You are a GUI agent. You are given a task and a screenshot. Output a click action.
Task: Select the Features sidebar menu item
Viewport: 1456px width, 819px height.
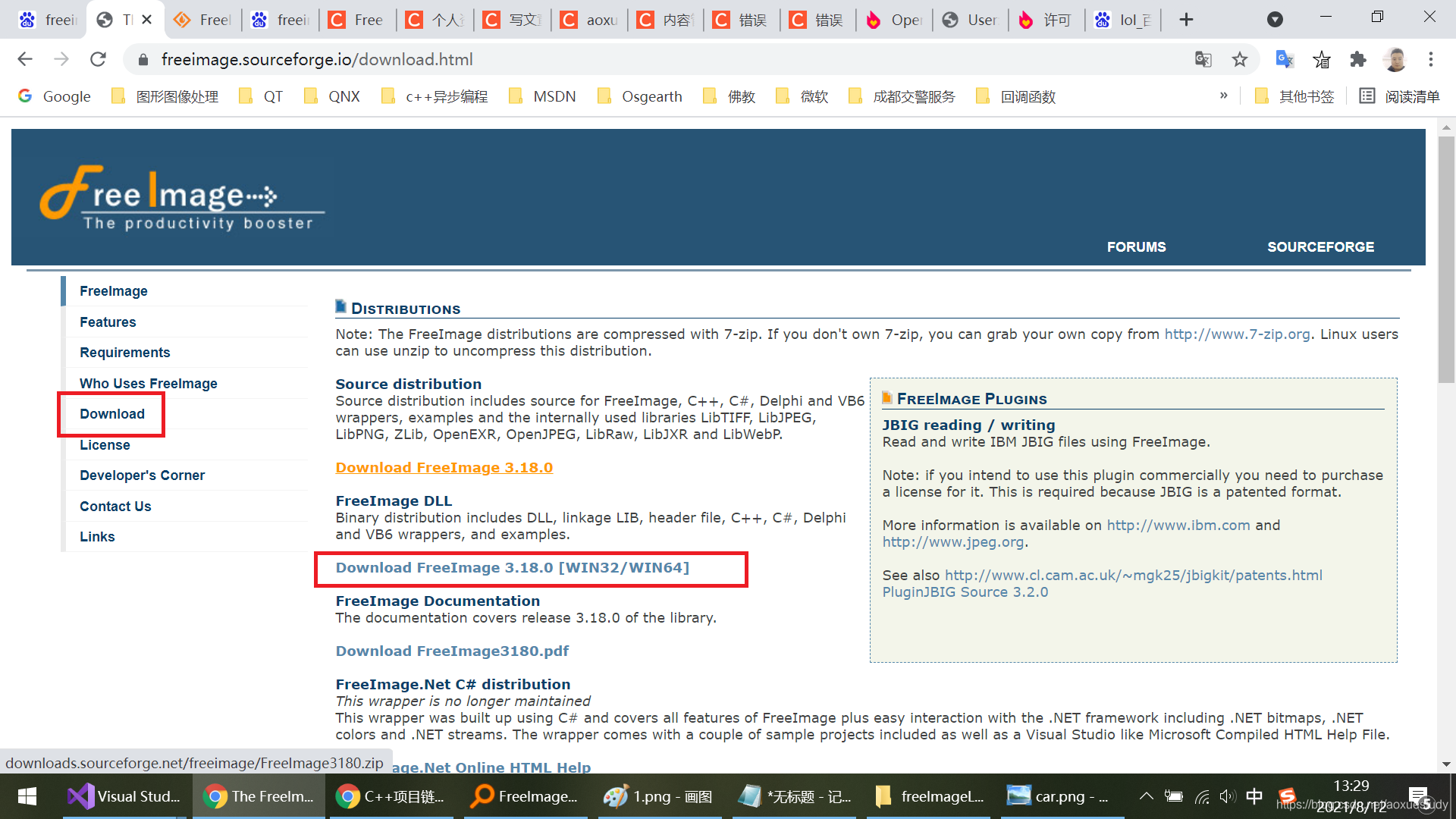(x=108, y=322)
